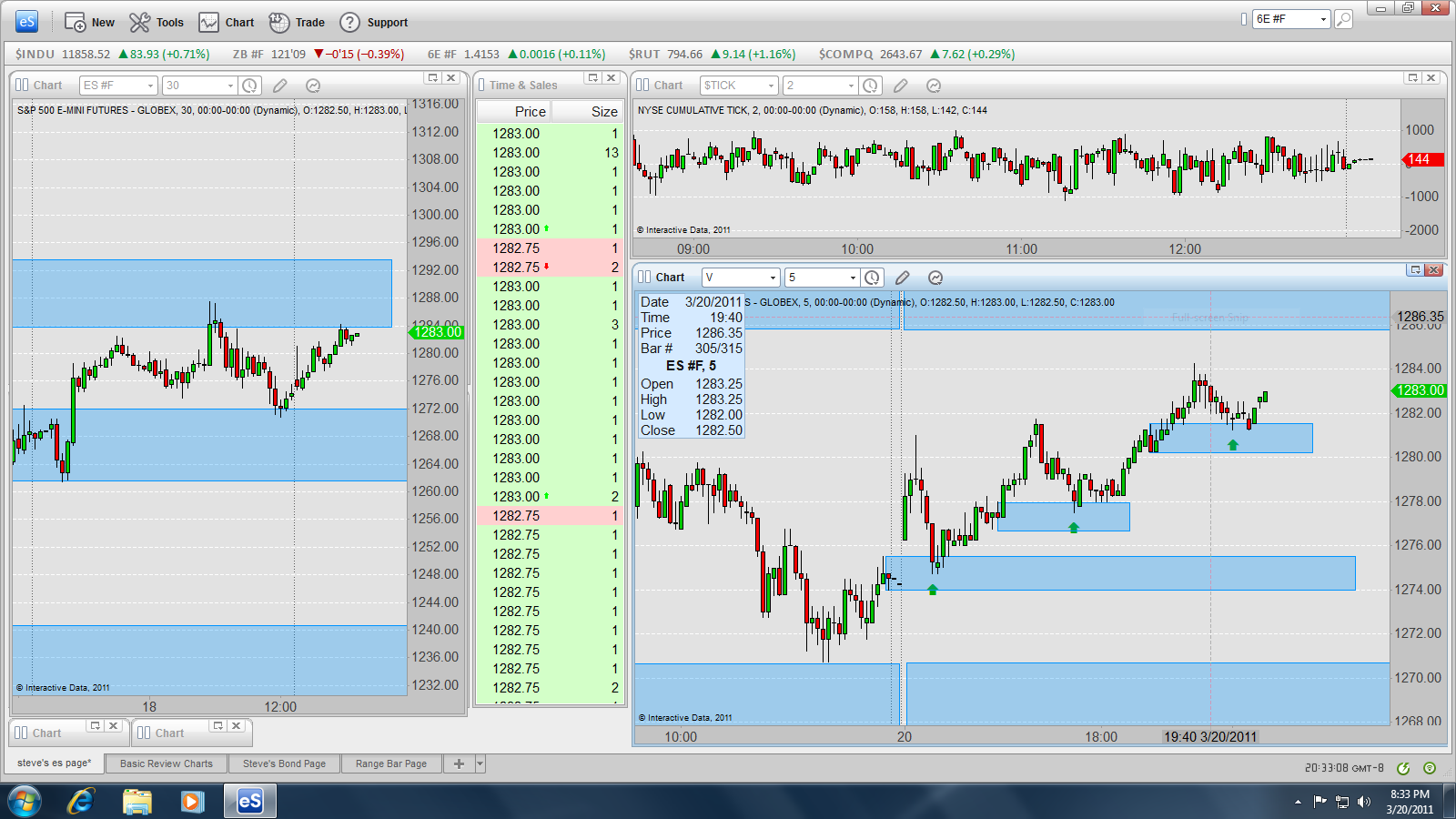Image resolution: width=1456 pixels, height=819 pixels.
Task: Click the chart link icon of 5-minute chart
Action: click(x=644, y=277)
